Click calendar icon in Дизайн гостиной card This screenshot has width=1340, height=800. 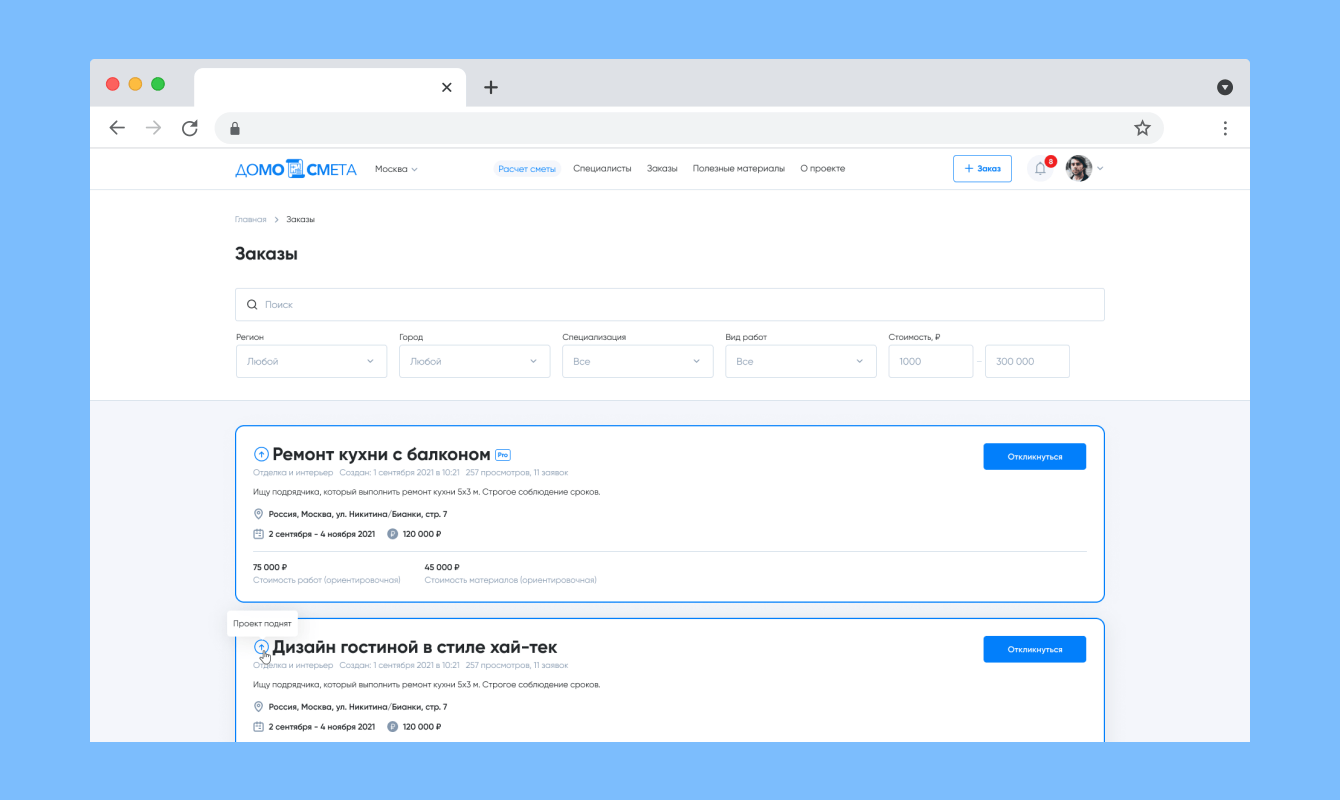(258, 726)
